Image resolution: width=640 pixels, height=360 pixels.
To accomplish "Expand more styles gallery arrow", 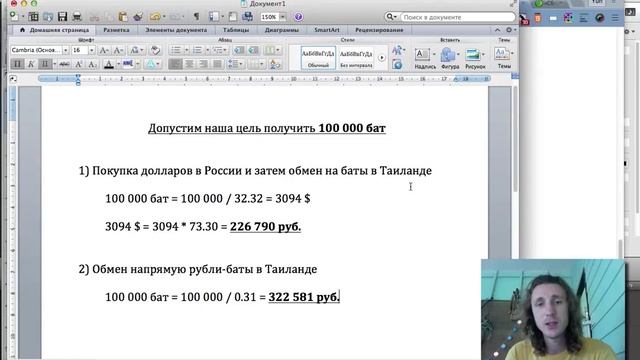I will coord(381,58).
